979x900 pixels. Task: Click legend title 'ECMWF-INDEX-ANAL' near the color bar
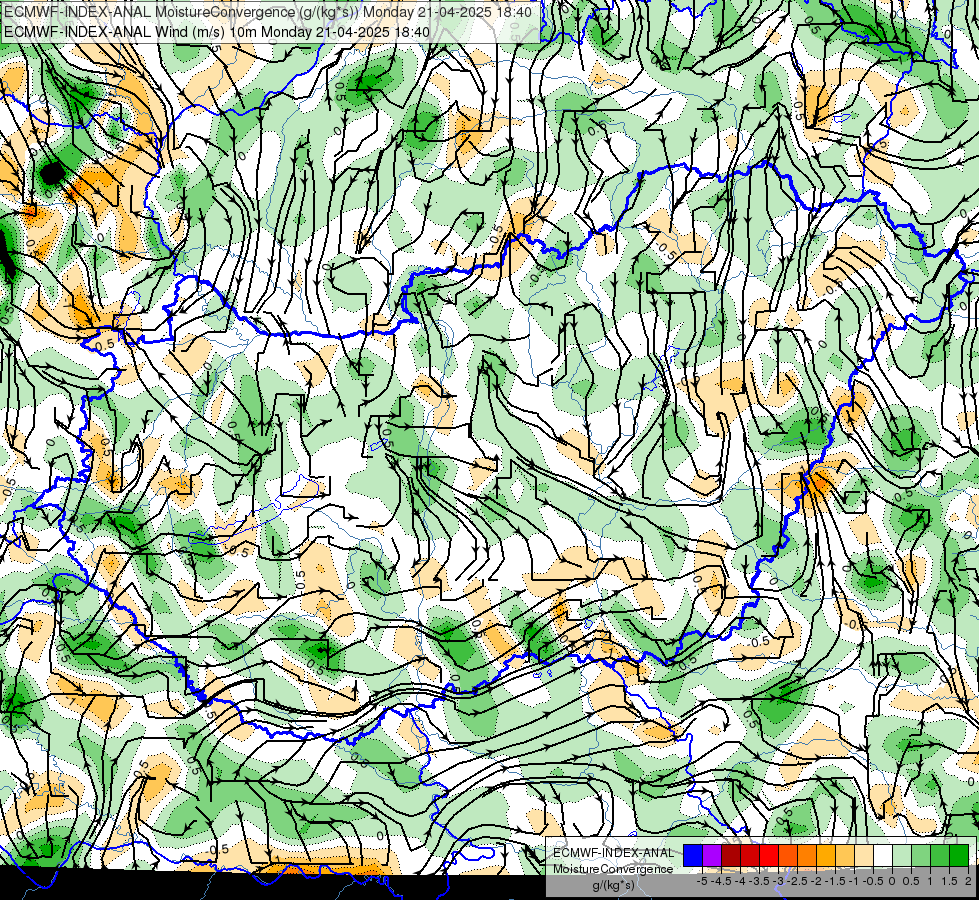[613, 853]
